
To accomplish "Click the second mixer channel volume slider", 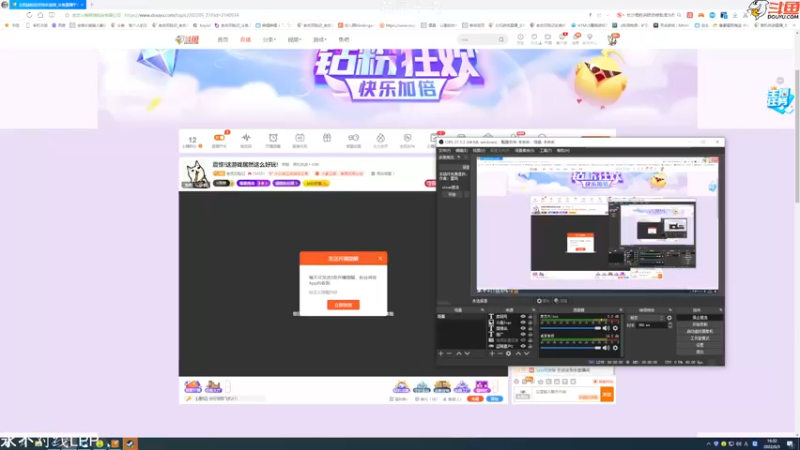I will 570,348.
